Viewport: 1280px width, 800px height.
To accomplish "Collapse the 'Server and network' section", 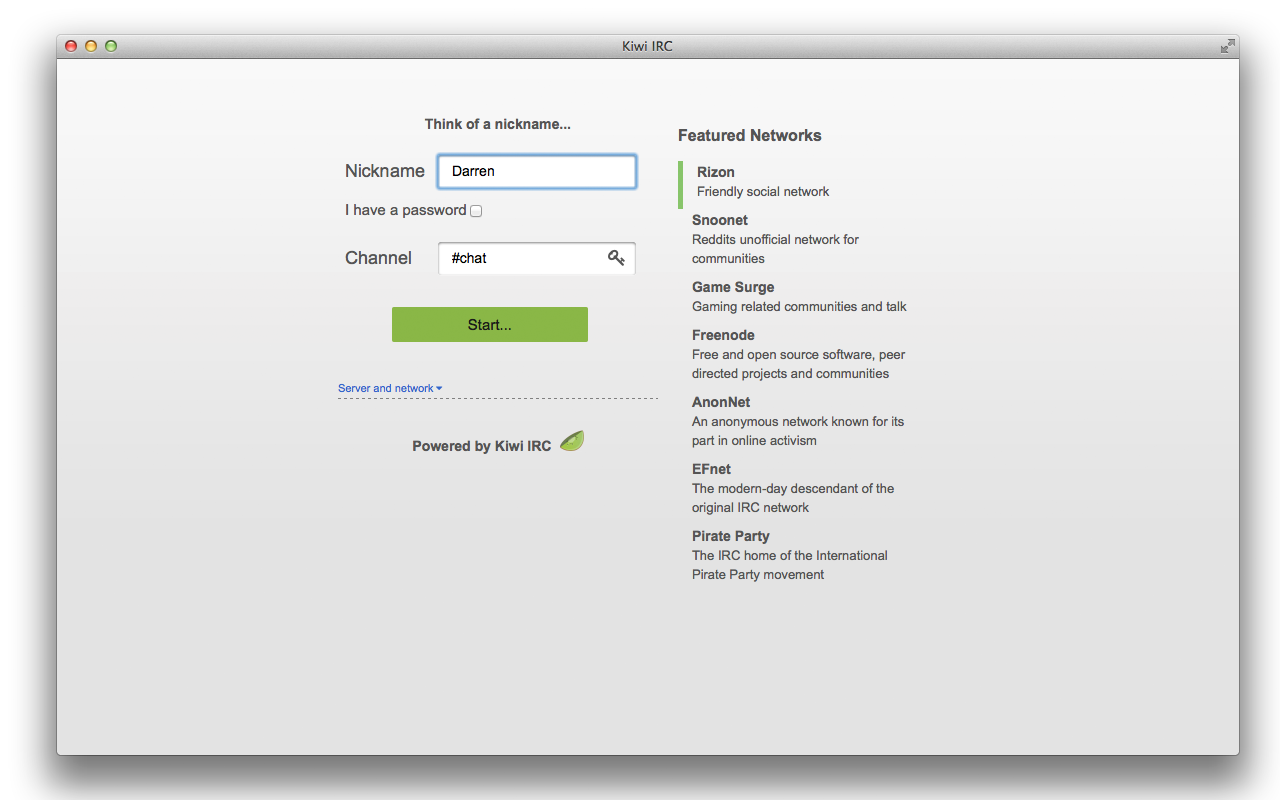I will [x=390, y=388].
